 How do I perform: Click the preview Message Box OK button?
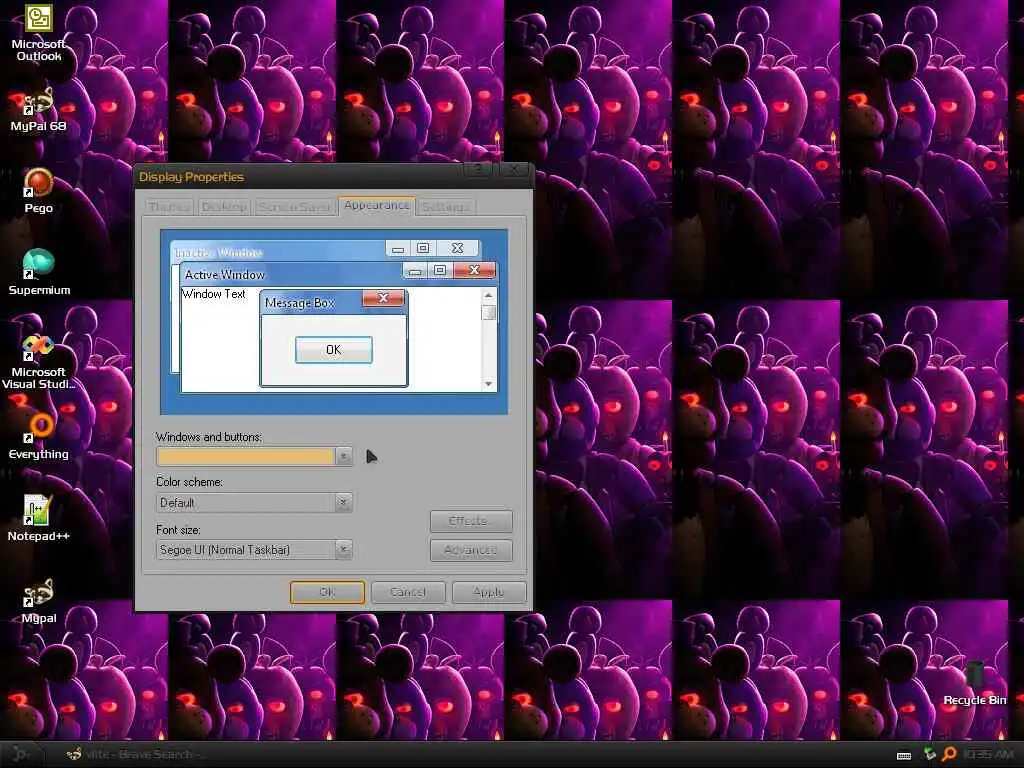(334, 350)
